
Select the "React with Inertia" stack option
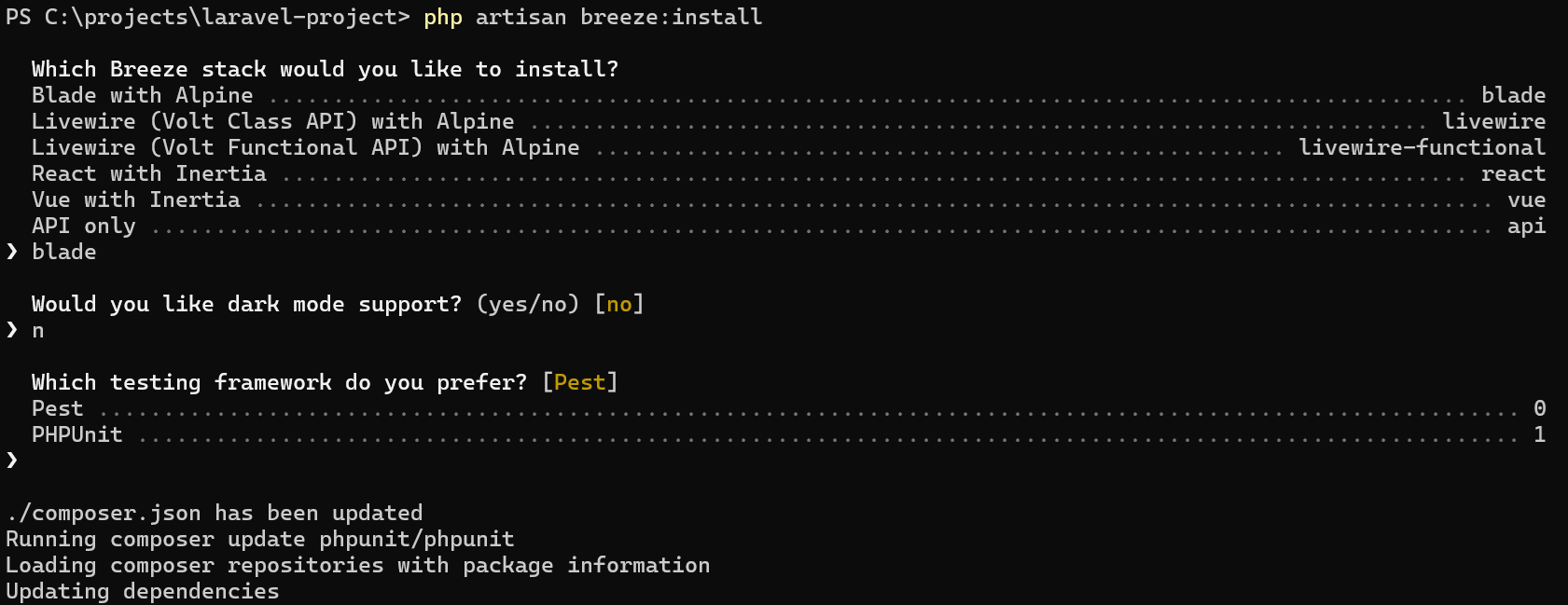[148, 173]
